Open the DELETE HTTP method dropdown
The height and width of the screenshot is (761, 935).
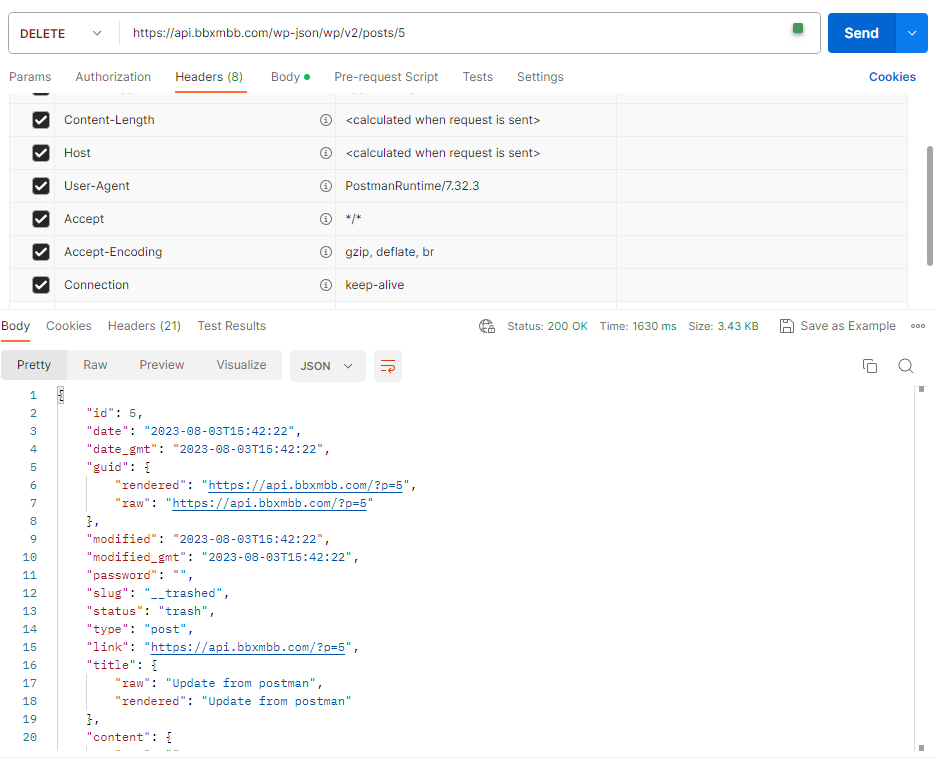(x=60, y=33)
